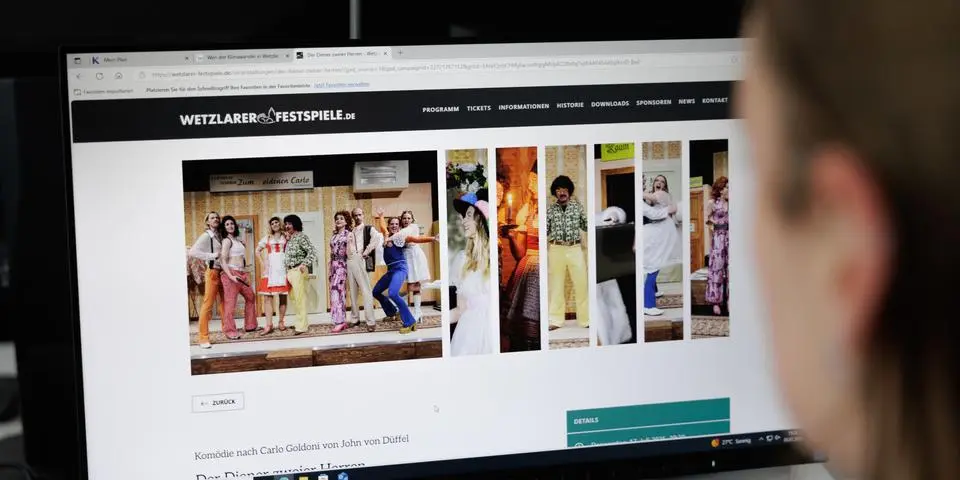Click the ZURÜCK button

point(218,402)
